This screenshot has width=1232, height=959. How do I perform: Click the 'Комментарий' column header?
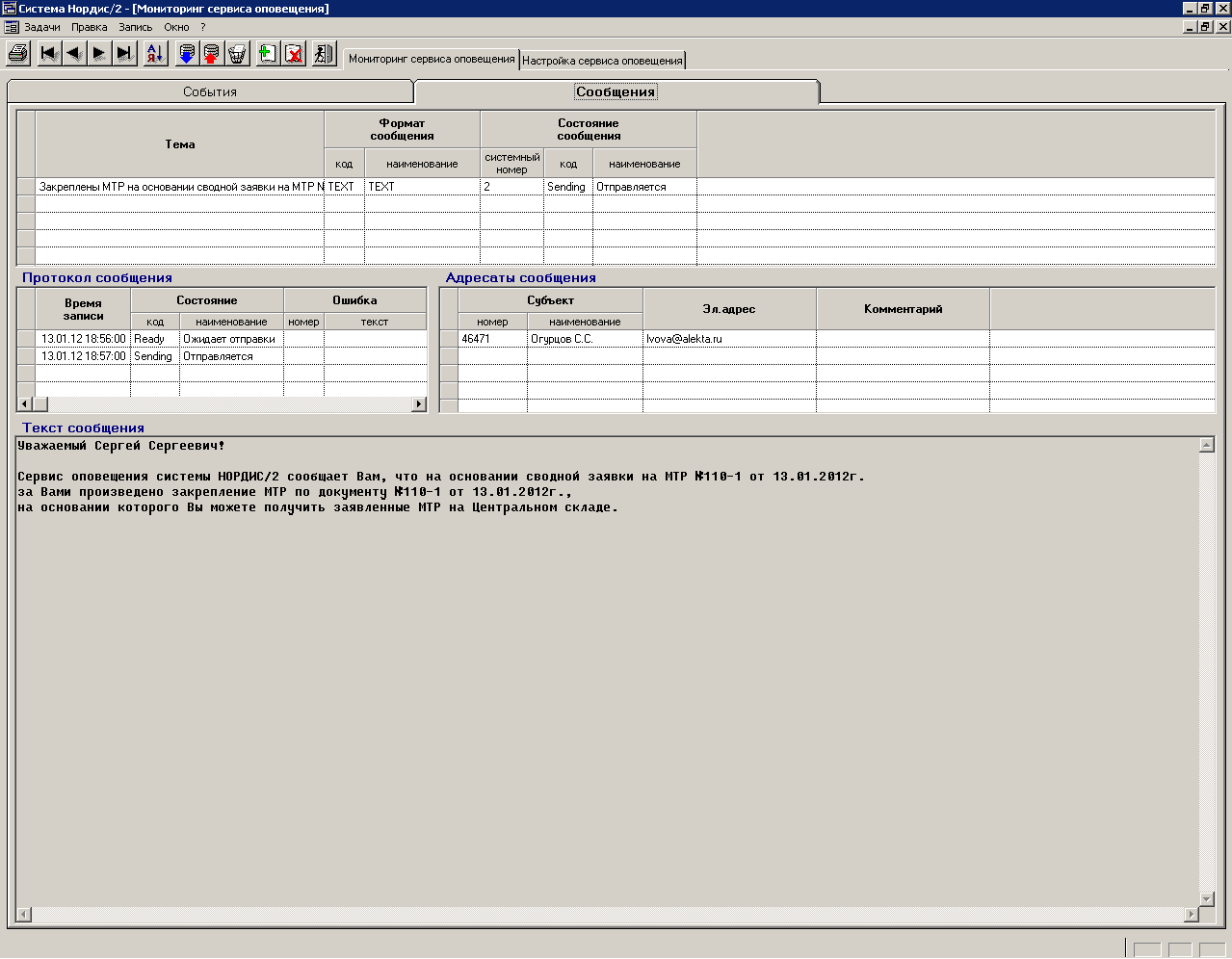(903, 309)
